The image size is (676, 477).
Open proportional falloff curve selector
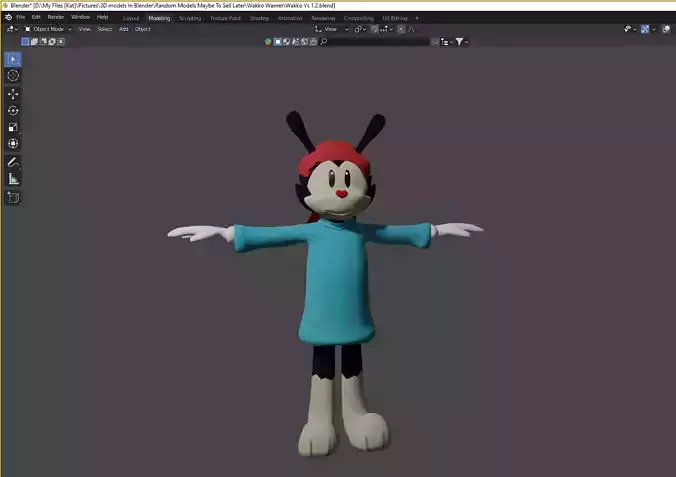[411, 29]
